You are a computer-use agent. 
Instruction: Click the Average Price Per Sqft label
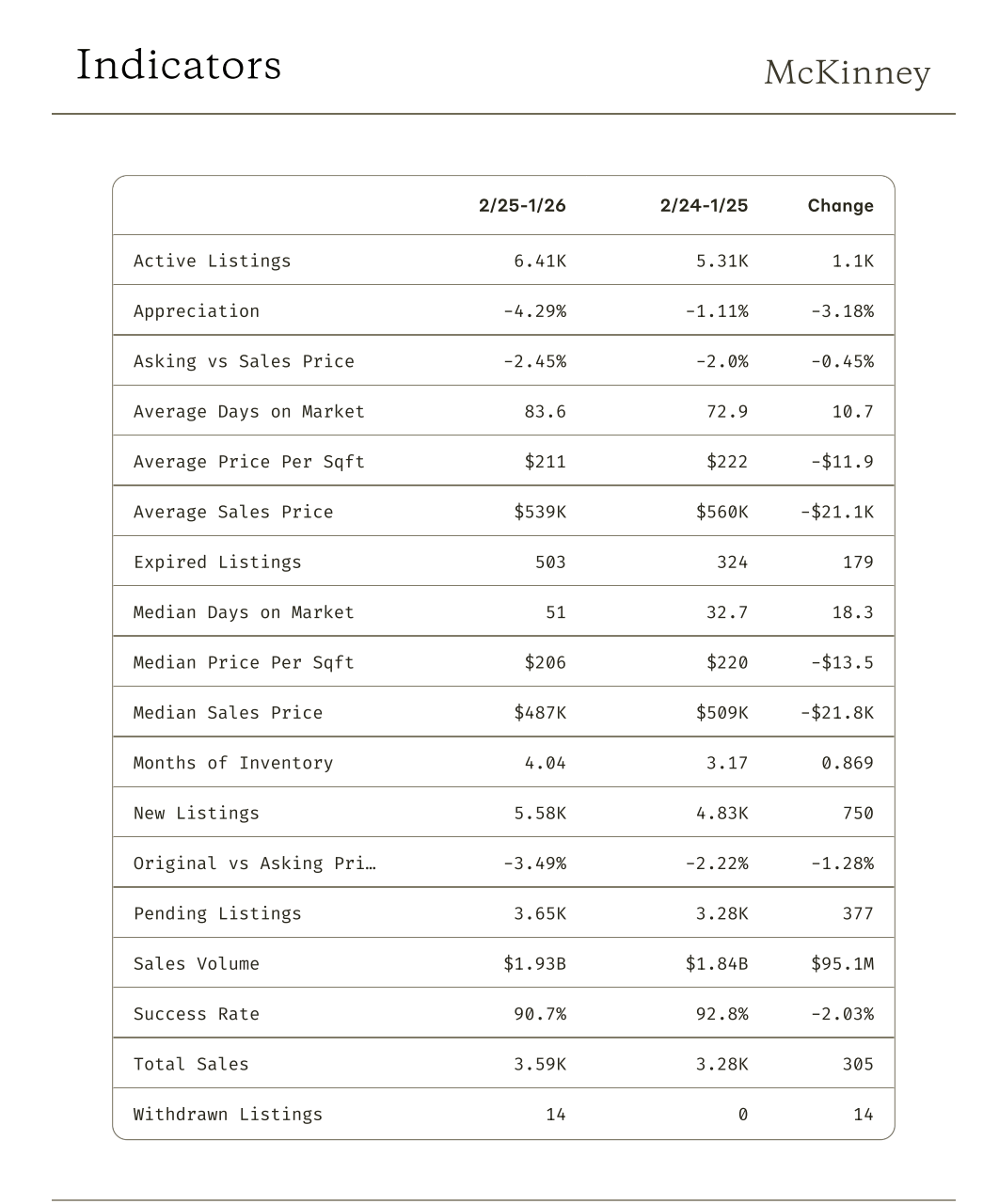[248, 462]
